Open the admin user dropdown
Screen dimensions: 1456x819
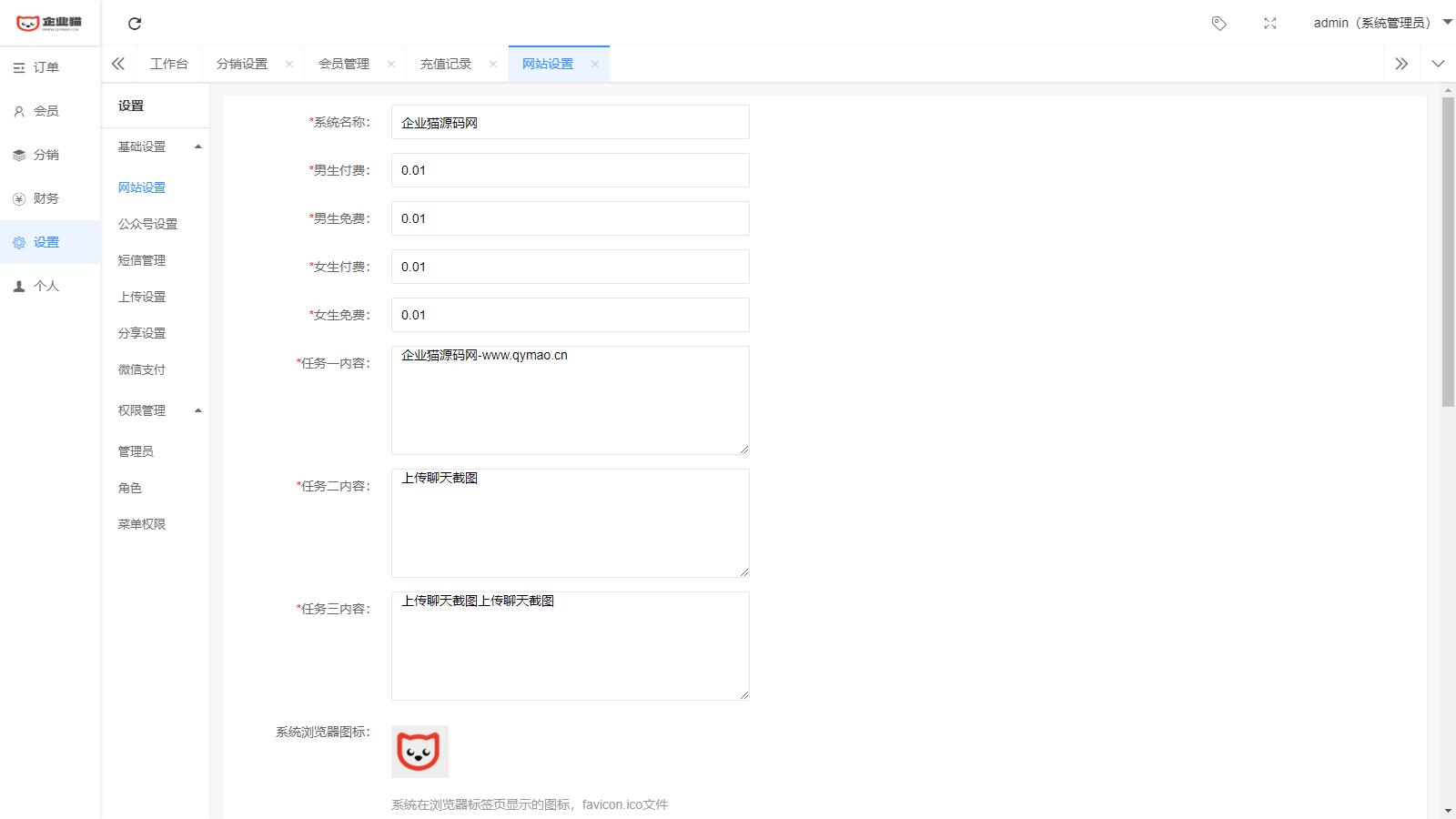click(x=1380, y=23)
